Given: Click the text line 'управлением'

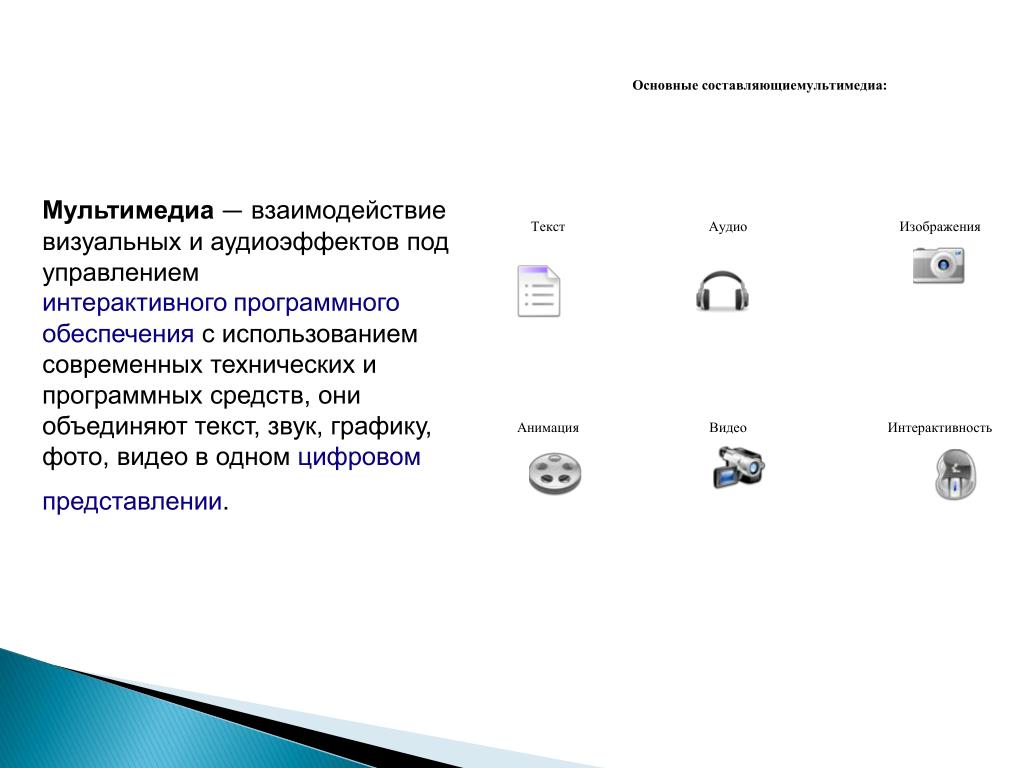Looking at the screenshot, I should point(121,272).
